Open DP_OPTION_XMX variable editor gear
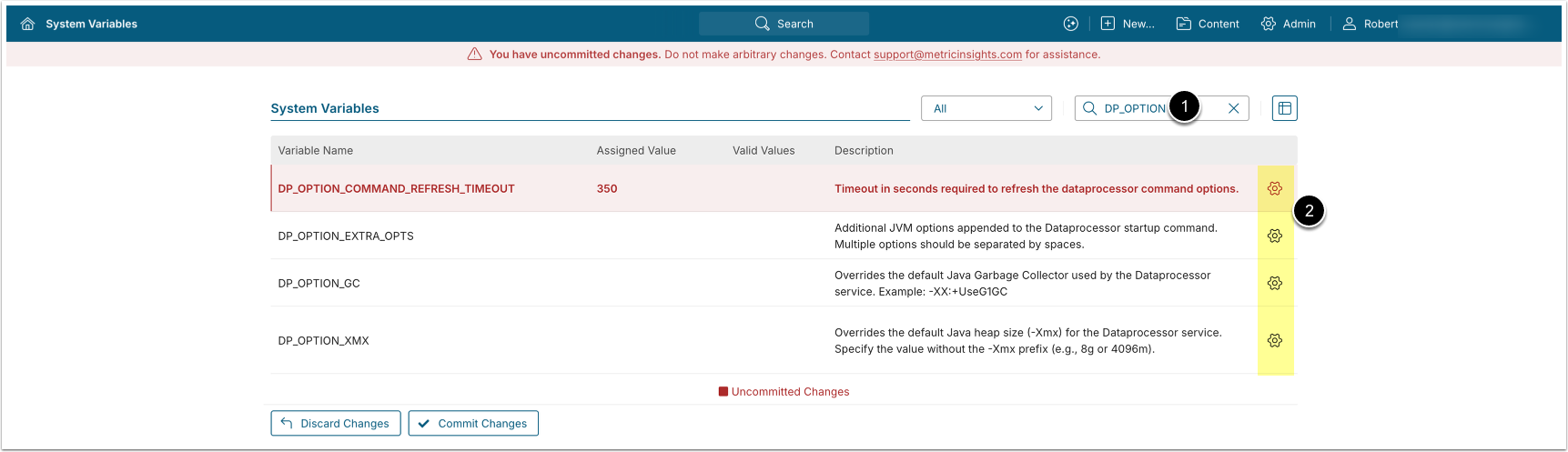 1275,340
